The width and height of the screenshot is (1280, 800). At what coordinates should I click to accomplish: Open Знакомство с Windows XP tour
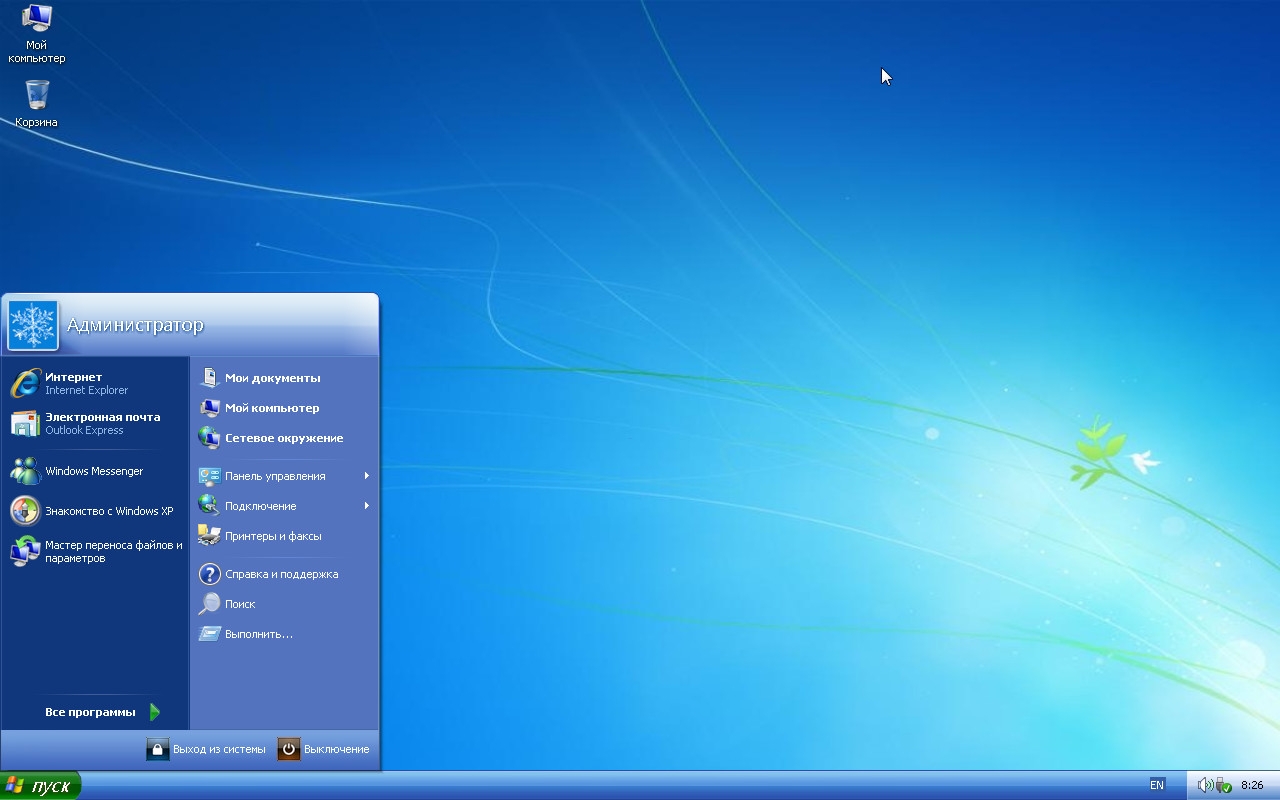click(x=95, y=511)
